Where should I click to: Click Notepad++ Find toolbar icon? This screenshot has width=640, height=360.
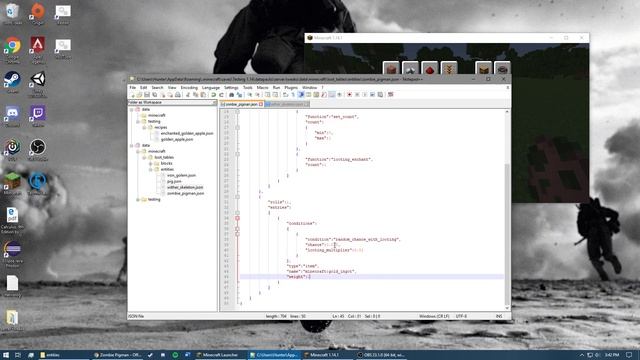point(231,95)
